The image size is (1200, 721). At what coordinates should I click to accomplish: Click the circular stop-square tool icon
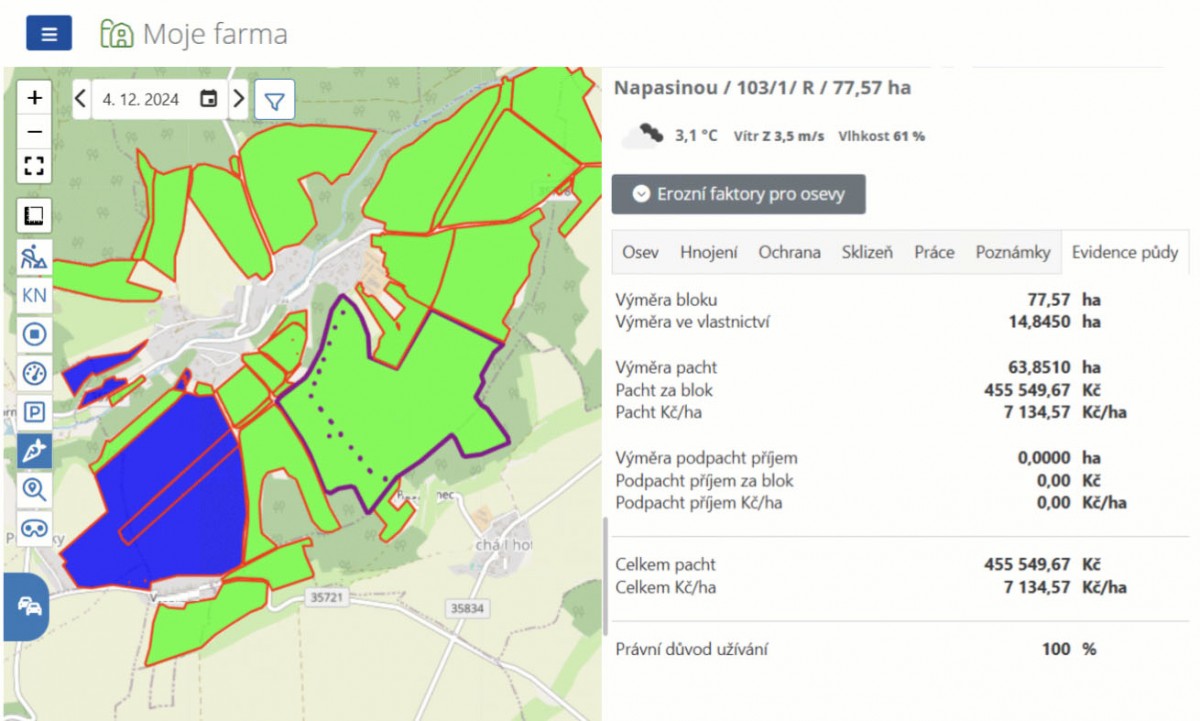click(x=35, y=334)
